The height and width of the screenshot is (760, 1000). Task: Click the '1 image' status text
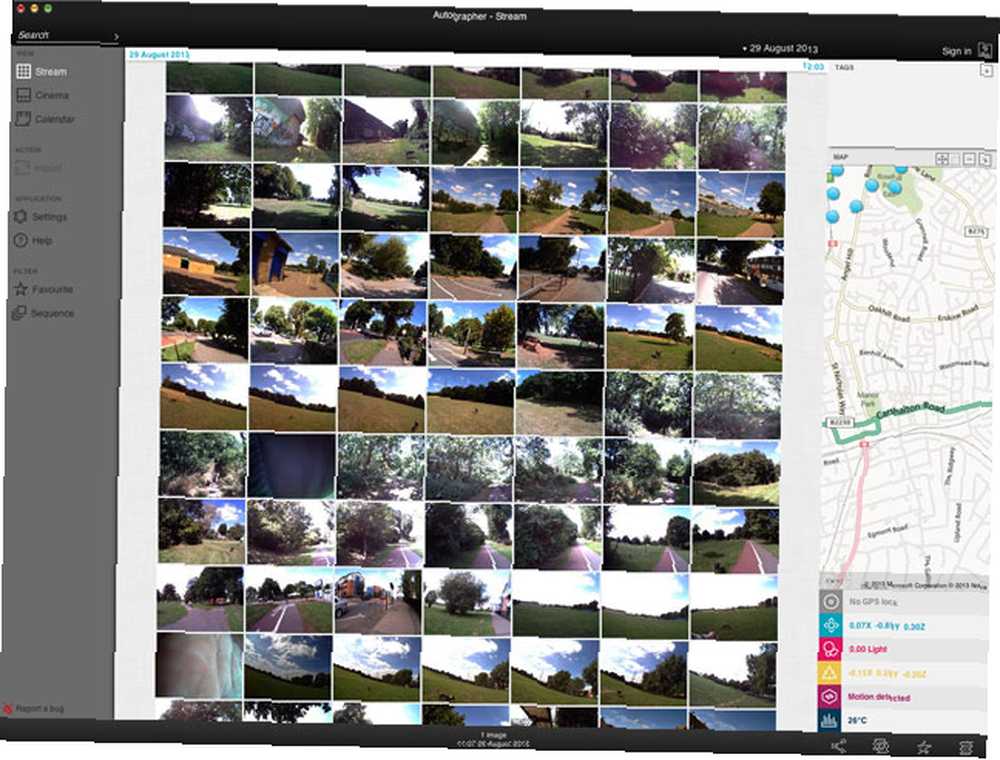(x=492, y=735)
